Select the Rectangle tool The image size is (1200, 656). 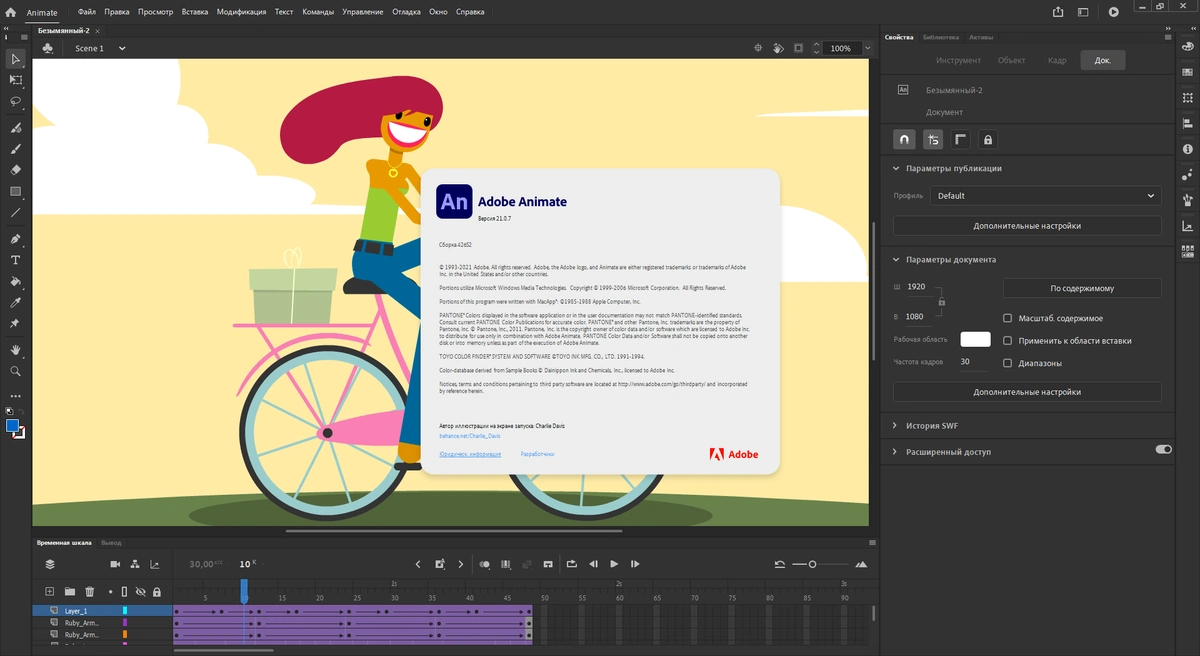[15, 191]
